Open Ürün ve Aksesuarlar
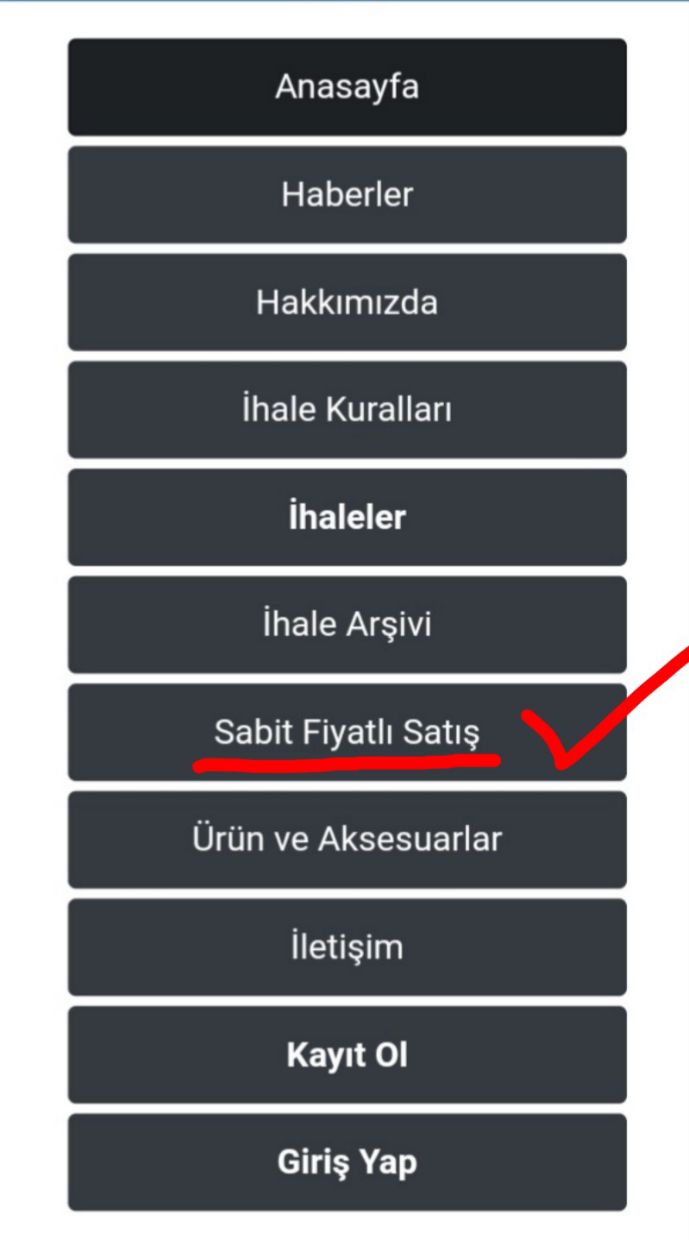This screenshot has height=1240, width=689. (347, 839)
